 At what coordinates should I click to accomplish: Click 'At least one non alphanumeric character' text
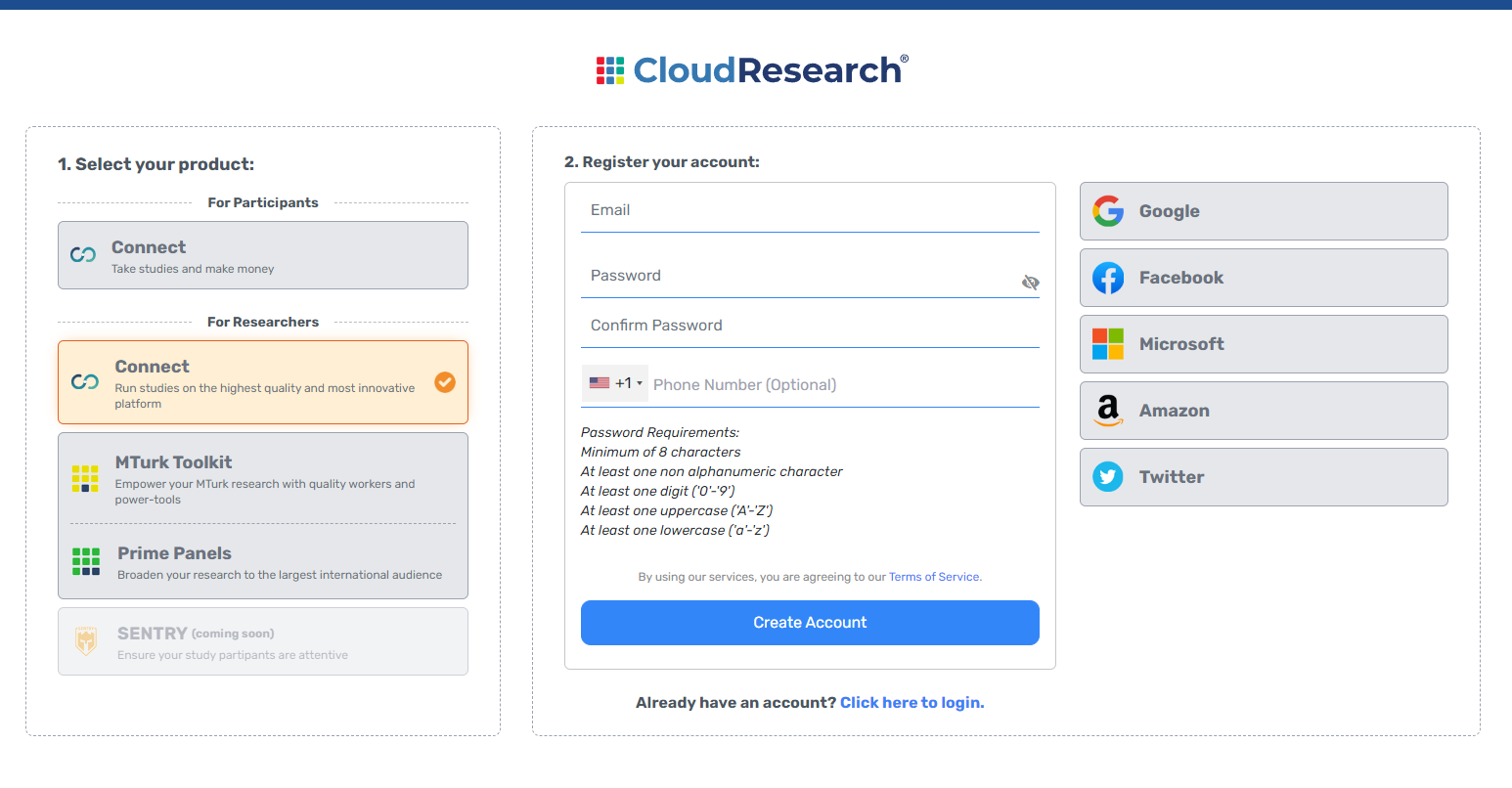click(711, 471)
